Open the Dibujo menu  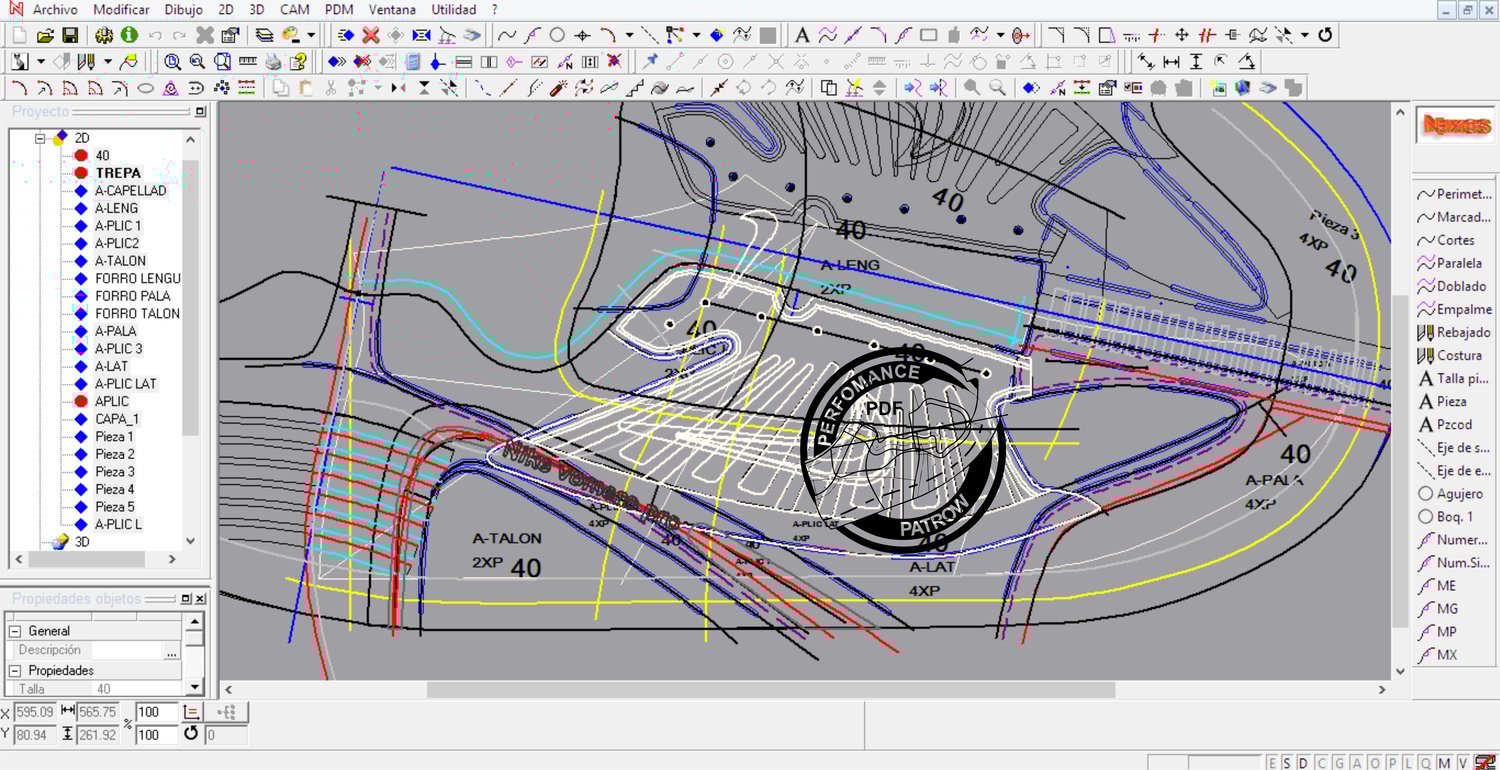(183, 10)
